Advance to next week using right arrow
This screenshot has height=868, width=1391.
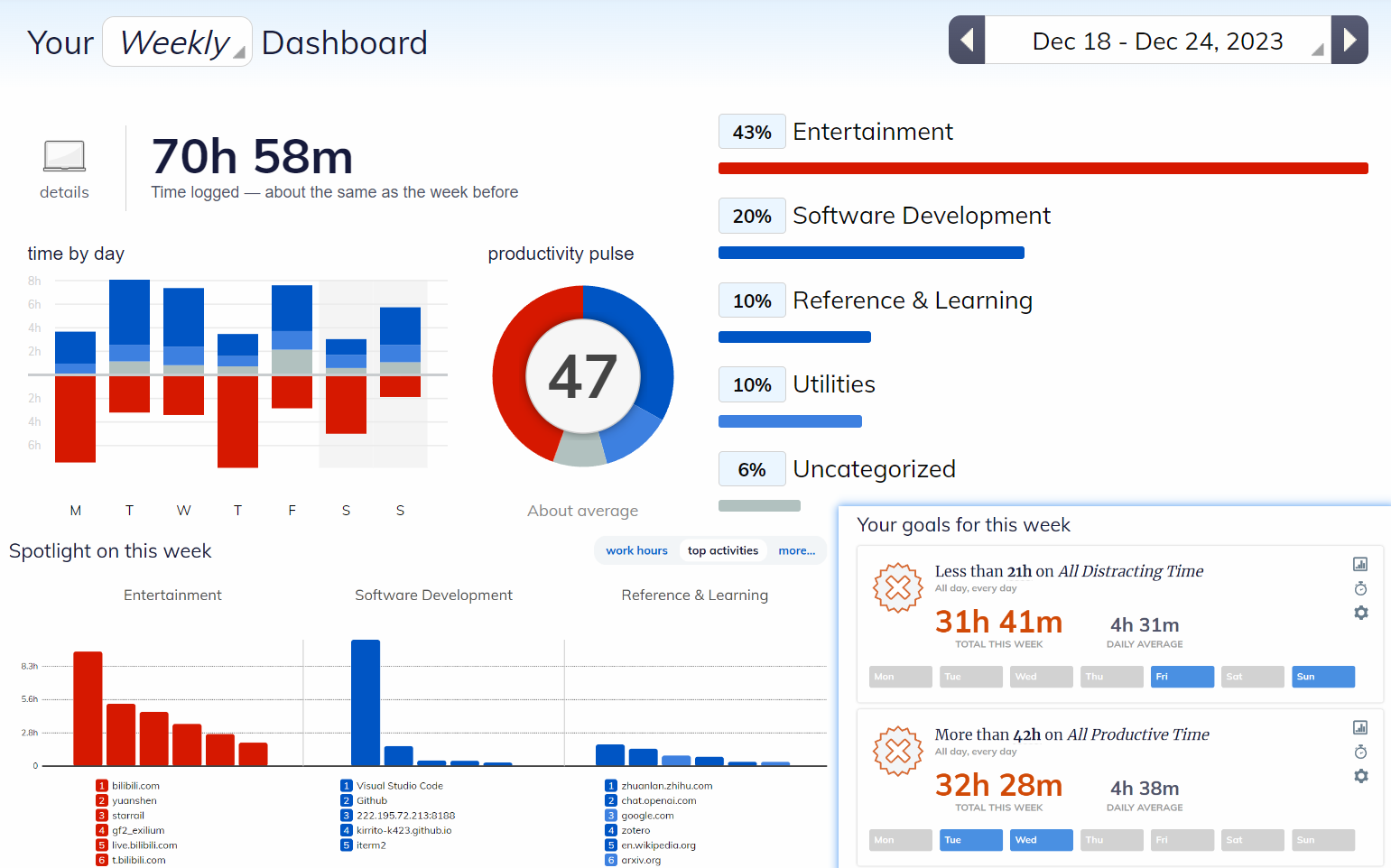click(1349, 41)
